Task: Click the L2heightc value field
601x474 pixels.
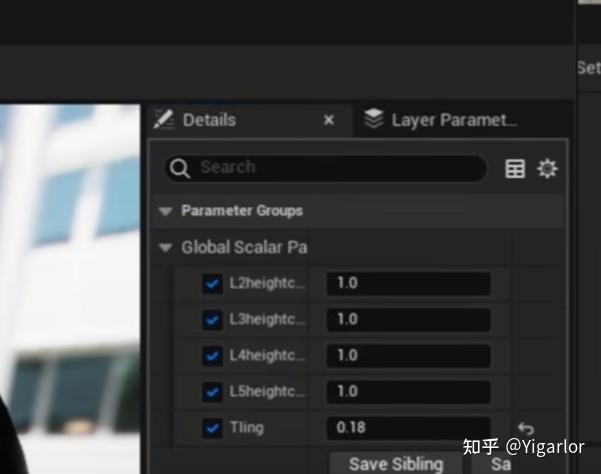Action: 409,284
